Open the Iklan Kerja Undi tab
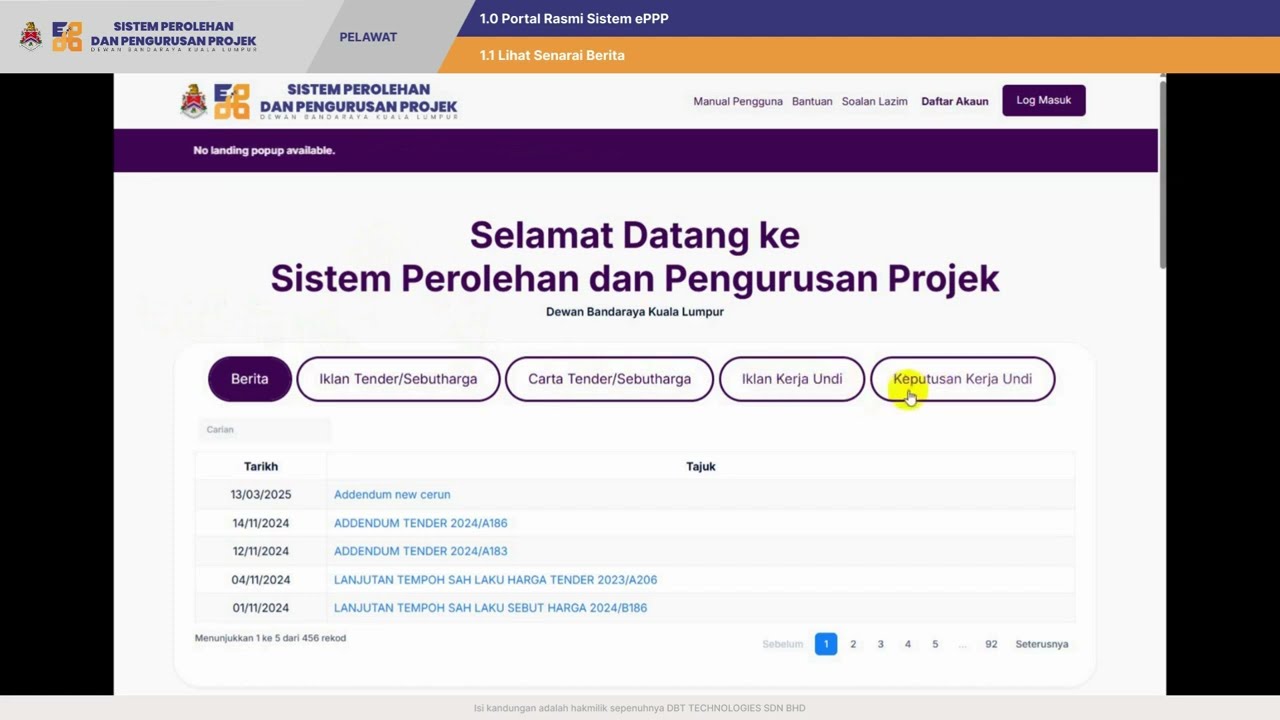1280x720 pixels. 792,379
